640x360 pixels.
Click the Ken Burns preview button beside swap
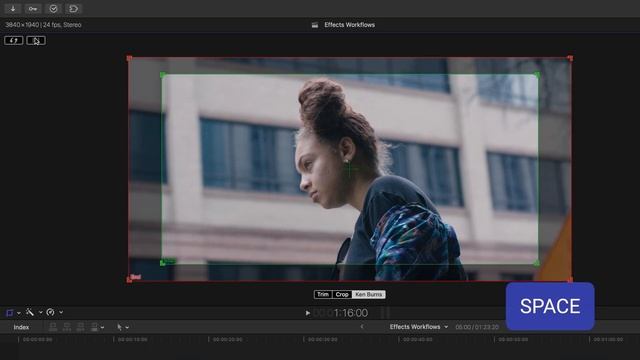point(36,40)
